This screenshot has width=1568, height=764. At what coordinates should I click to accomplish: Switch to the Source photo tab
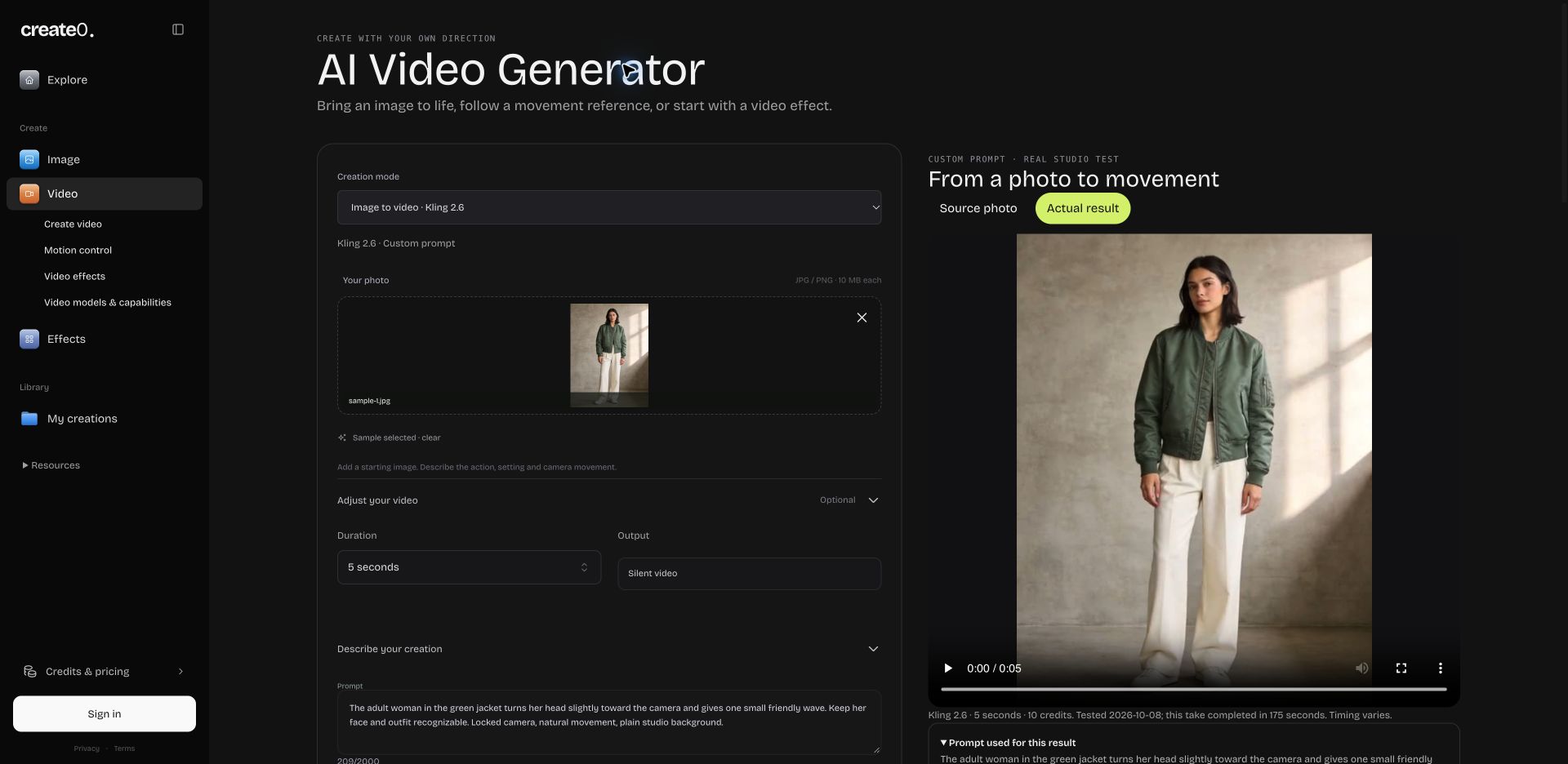[978, 208]
